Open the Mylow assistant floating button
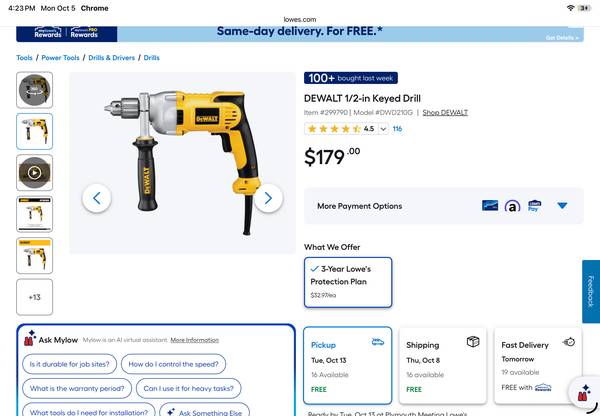 pyautogui.click(x=584, y=393)
